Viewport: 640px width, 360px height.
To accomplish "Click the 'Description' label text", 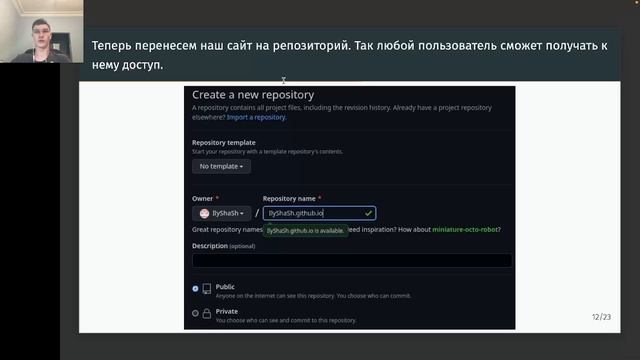I will 210,246.
